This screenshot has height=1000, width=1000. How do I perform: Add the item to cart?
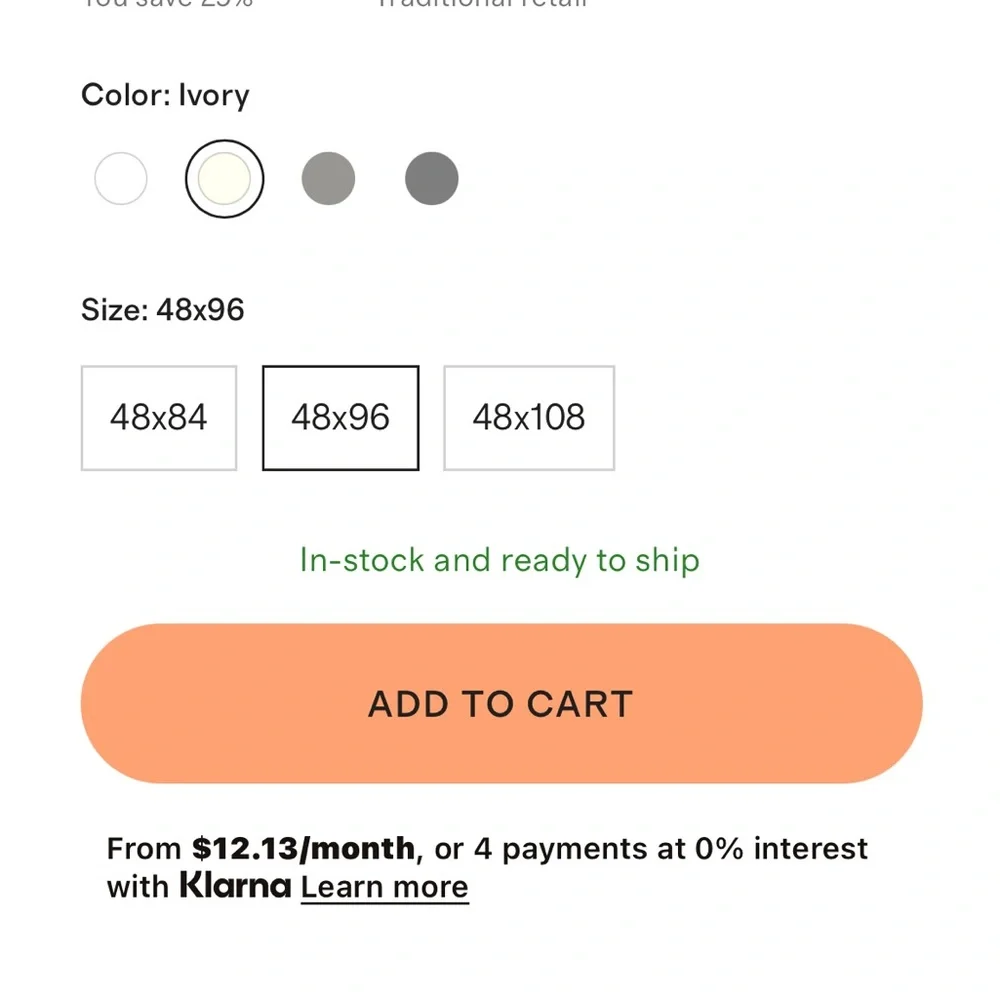click(x=501, y=703)
